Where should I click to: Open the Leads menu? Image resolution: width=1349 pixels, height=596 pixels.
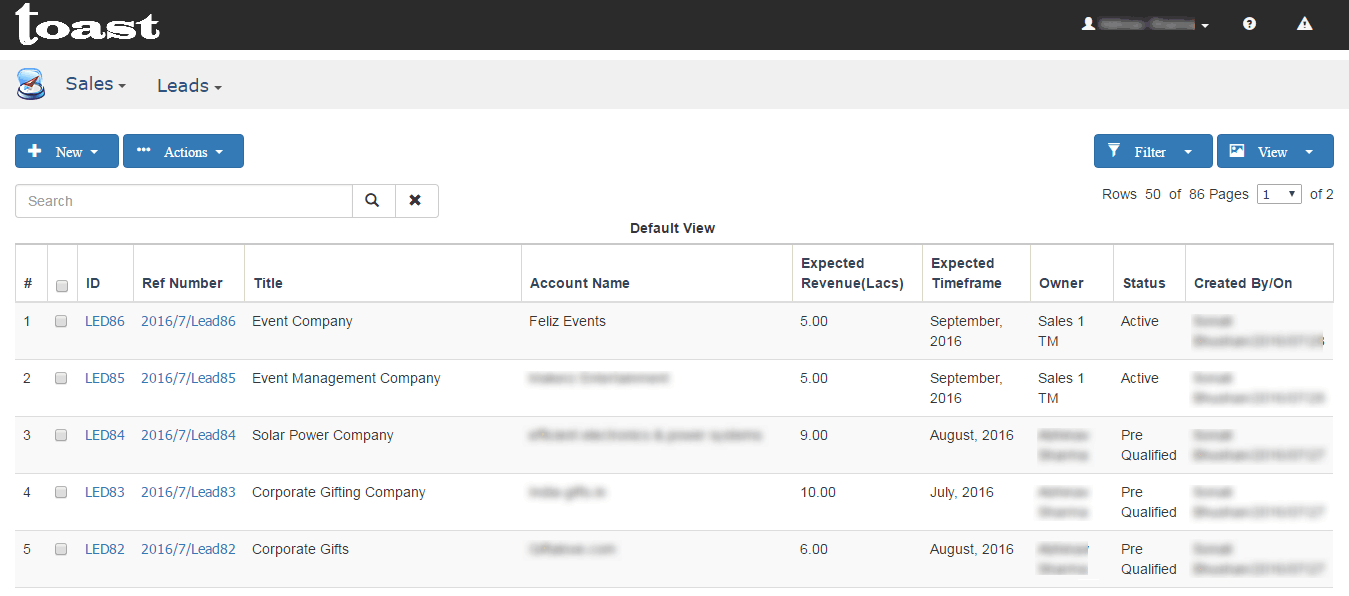(188, 86)
